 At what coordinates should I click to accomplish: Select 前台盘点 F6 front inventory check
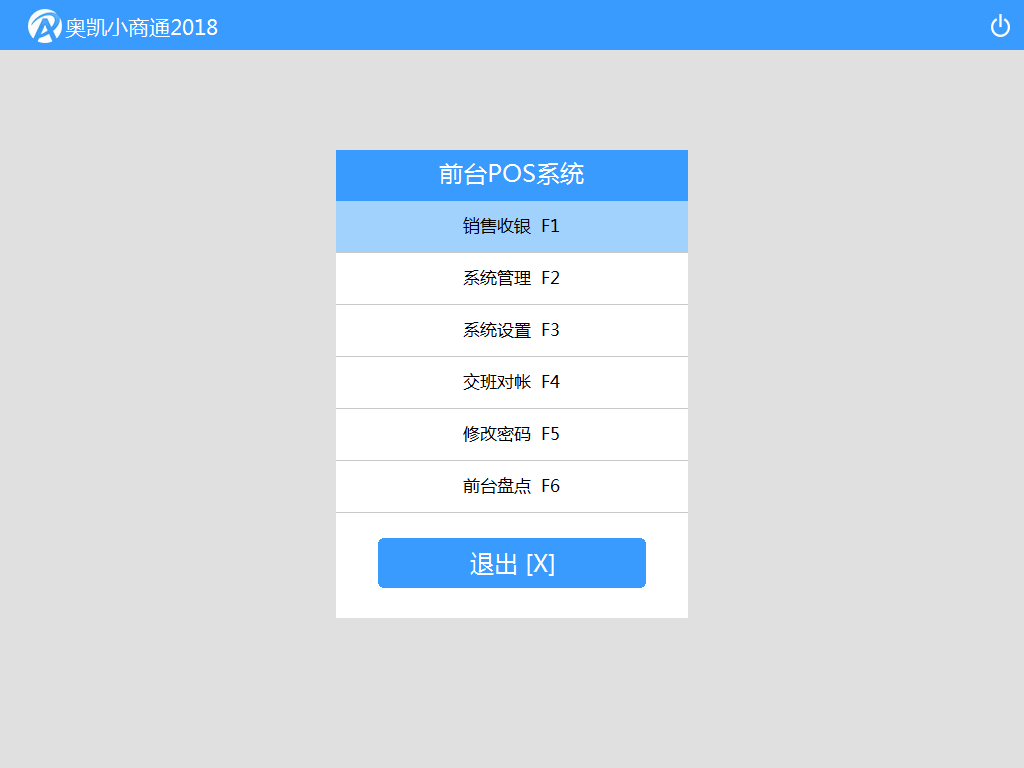click(511, 486)
